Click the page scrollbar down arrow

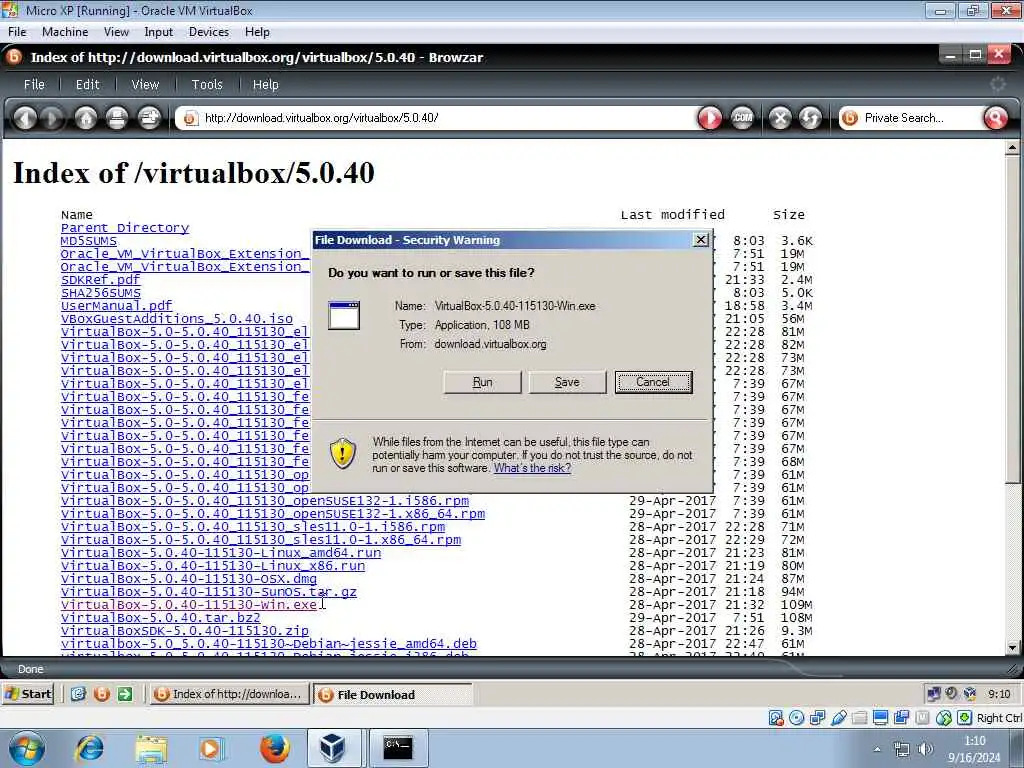[1012, 647]
